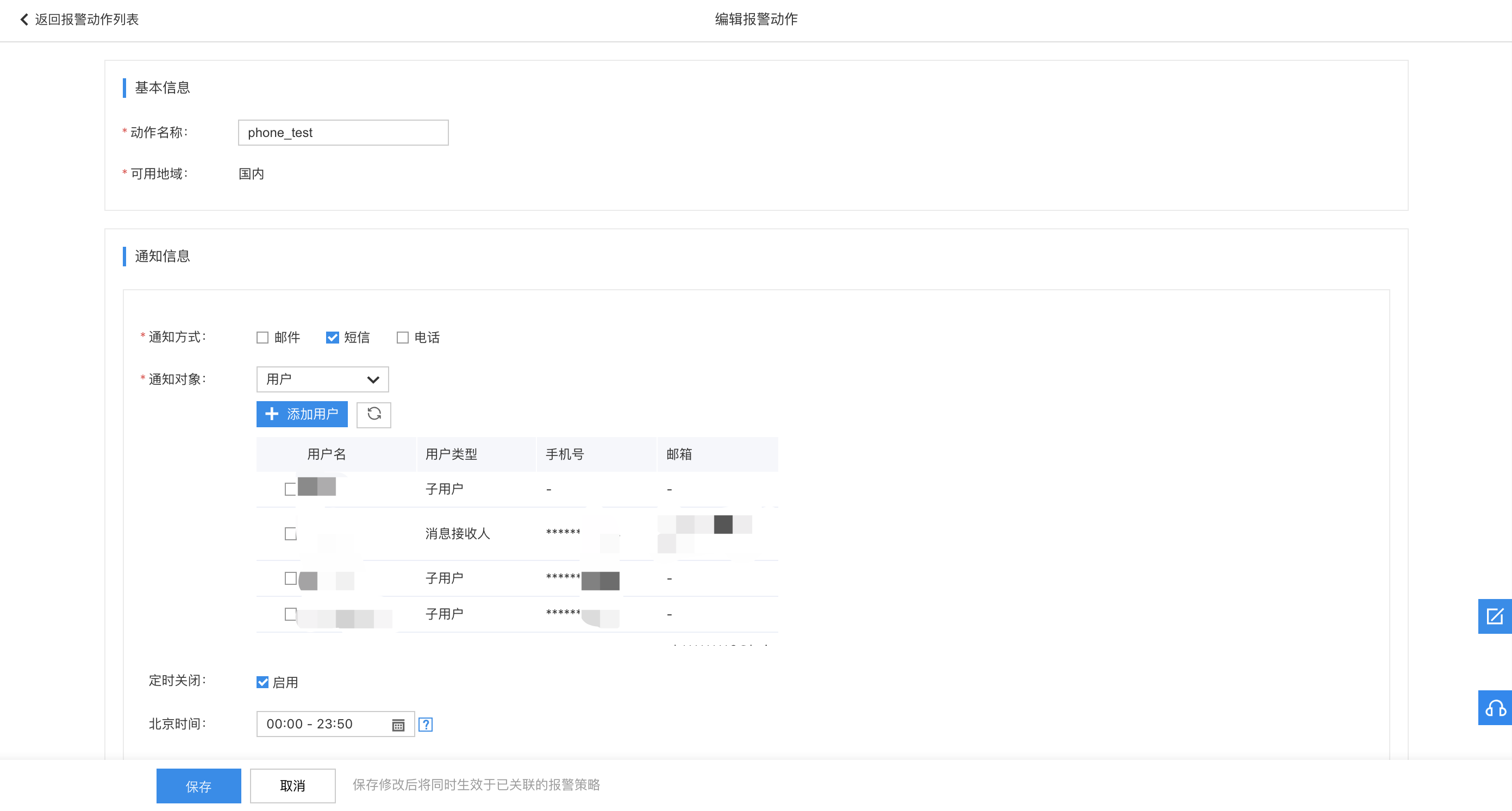Click the 用户类型 column header
The image size is (1512, 811).
pos(451,454)
